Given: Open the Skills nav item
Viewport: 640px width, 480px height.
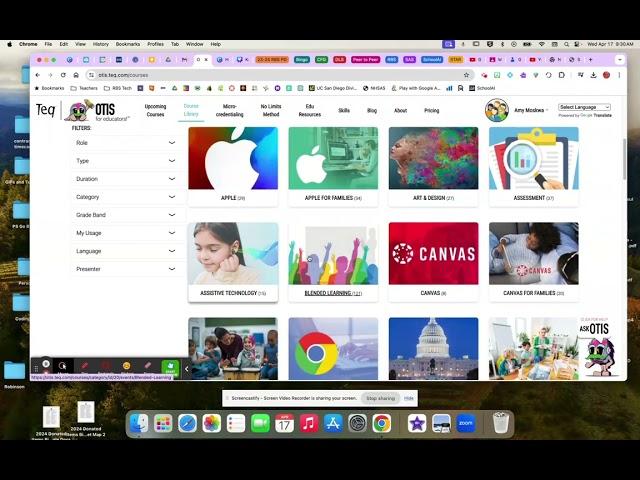Looking at the screenshot, I should point(344,111).
